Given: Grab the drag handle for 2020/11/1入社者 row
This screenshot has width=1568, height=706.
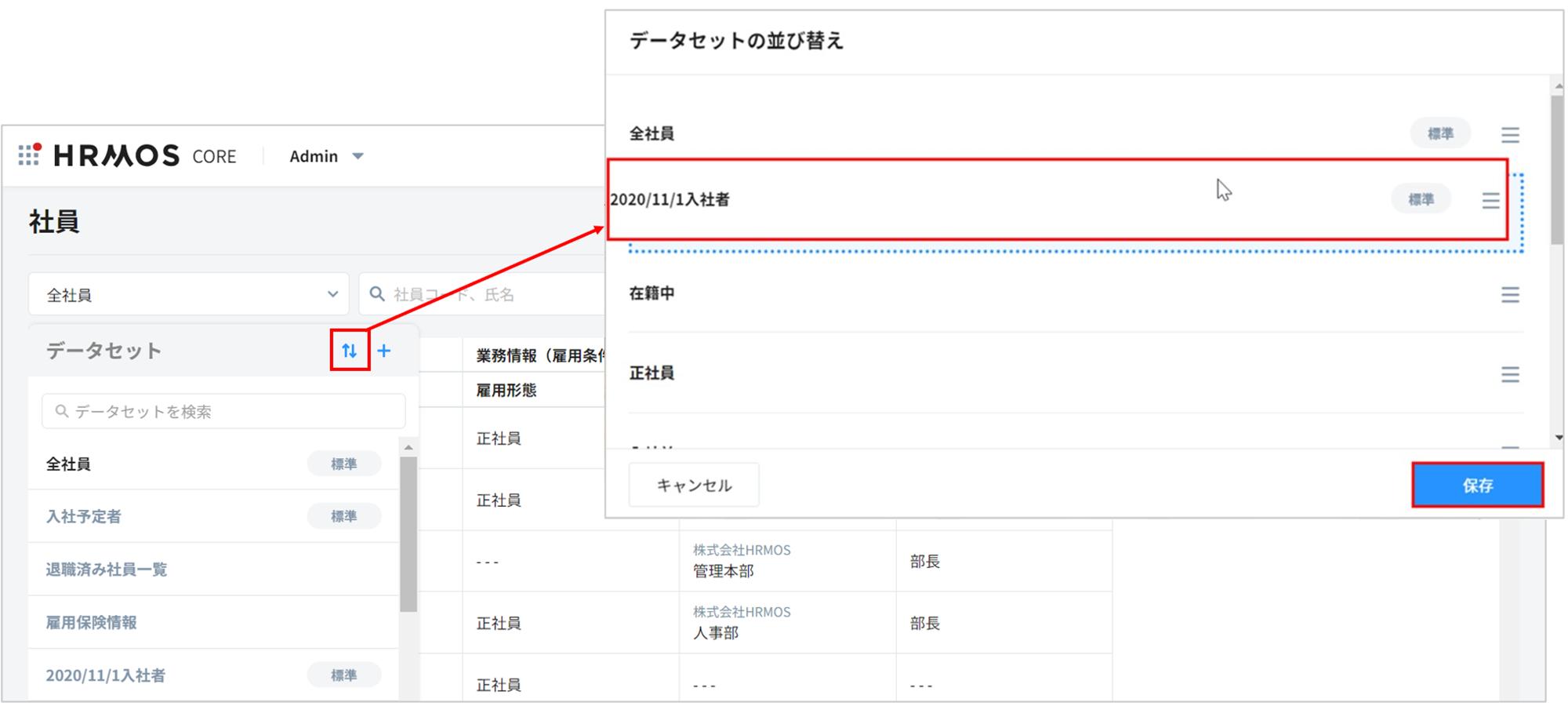Looking at the screenshot, I should 1490,201.
